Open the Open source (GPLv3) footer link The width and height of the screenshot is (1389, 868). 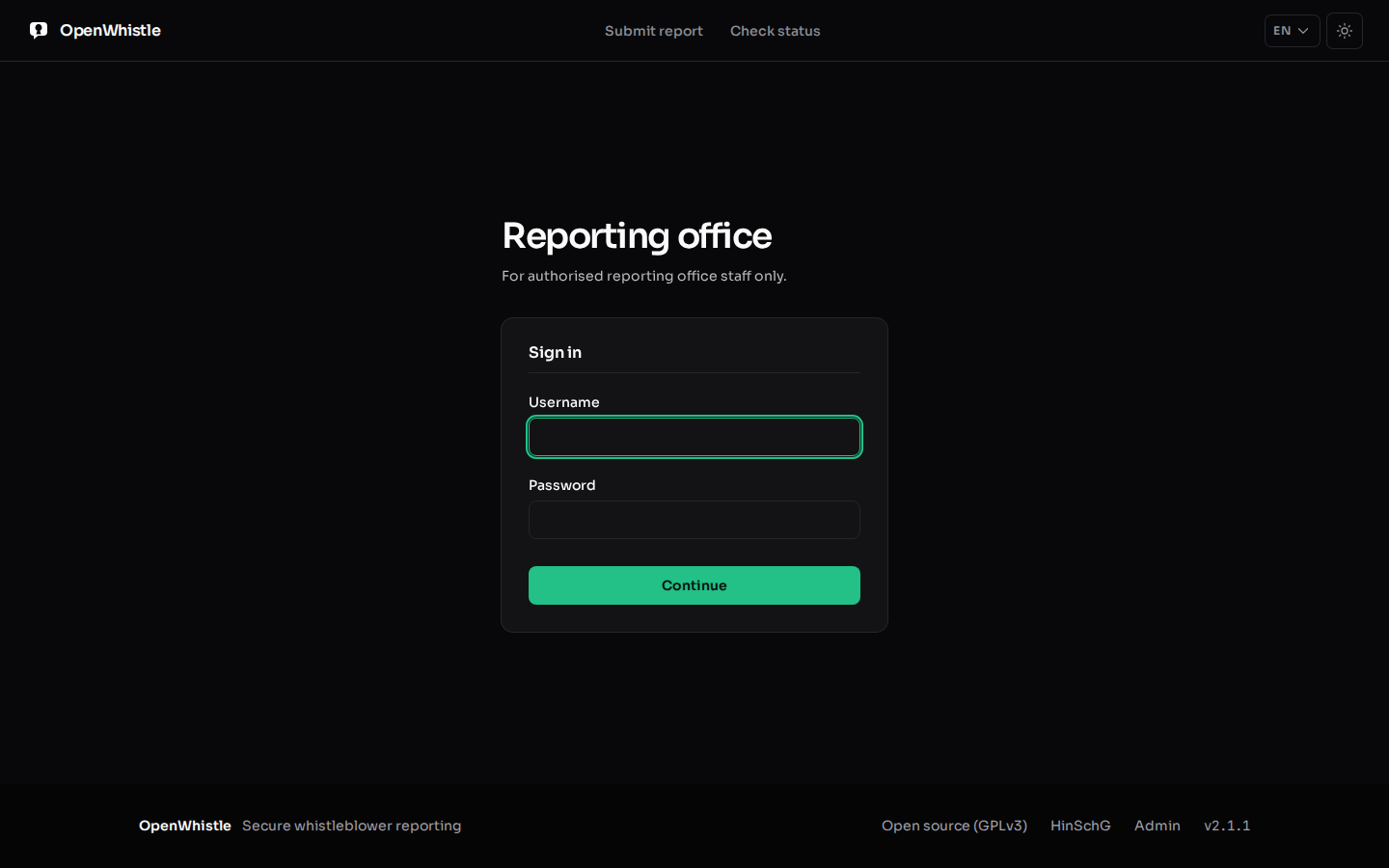pos(954,826)
